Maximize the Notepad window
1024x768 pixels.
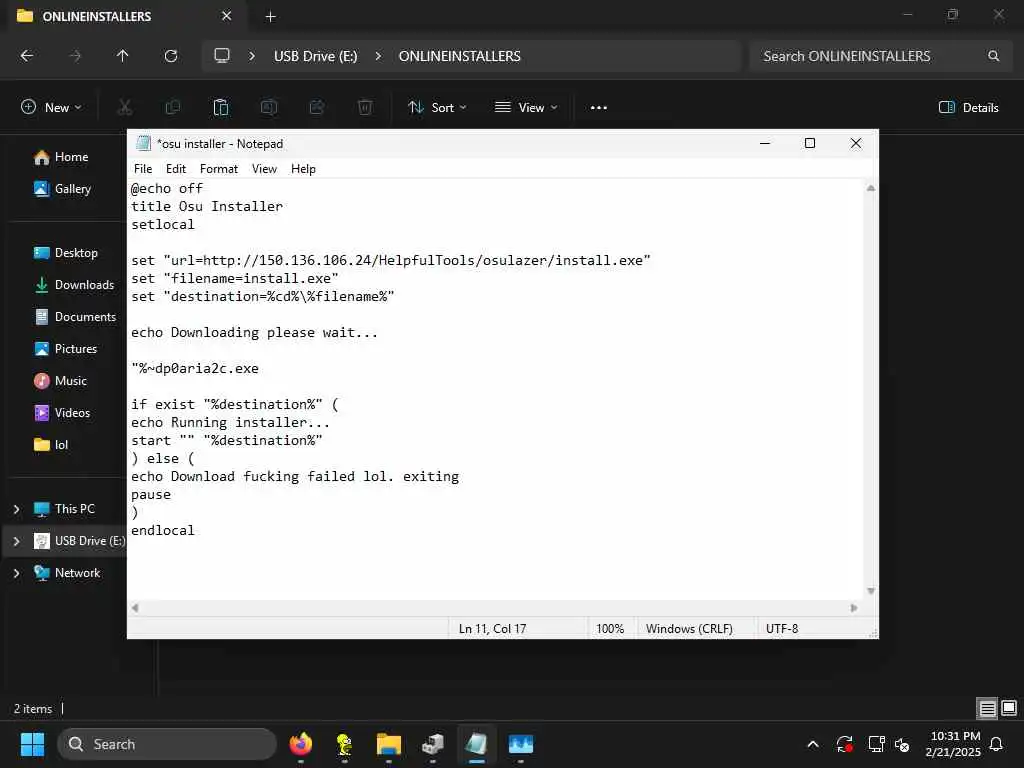tap(810, 144)
